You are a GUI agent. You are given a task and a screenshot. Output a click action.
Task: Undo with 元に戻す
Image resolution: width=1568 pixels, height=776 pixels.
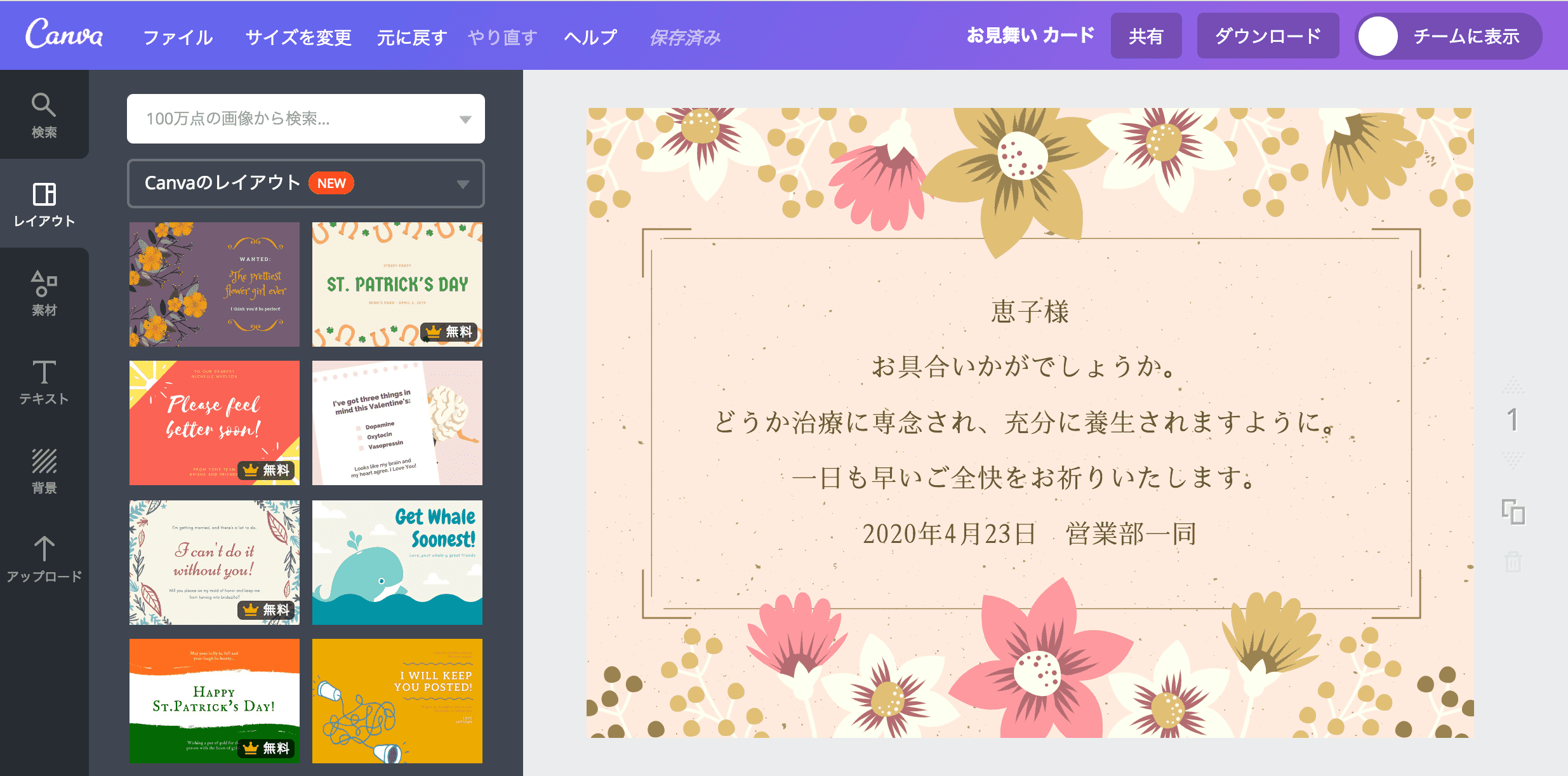tap(411, 37)
